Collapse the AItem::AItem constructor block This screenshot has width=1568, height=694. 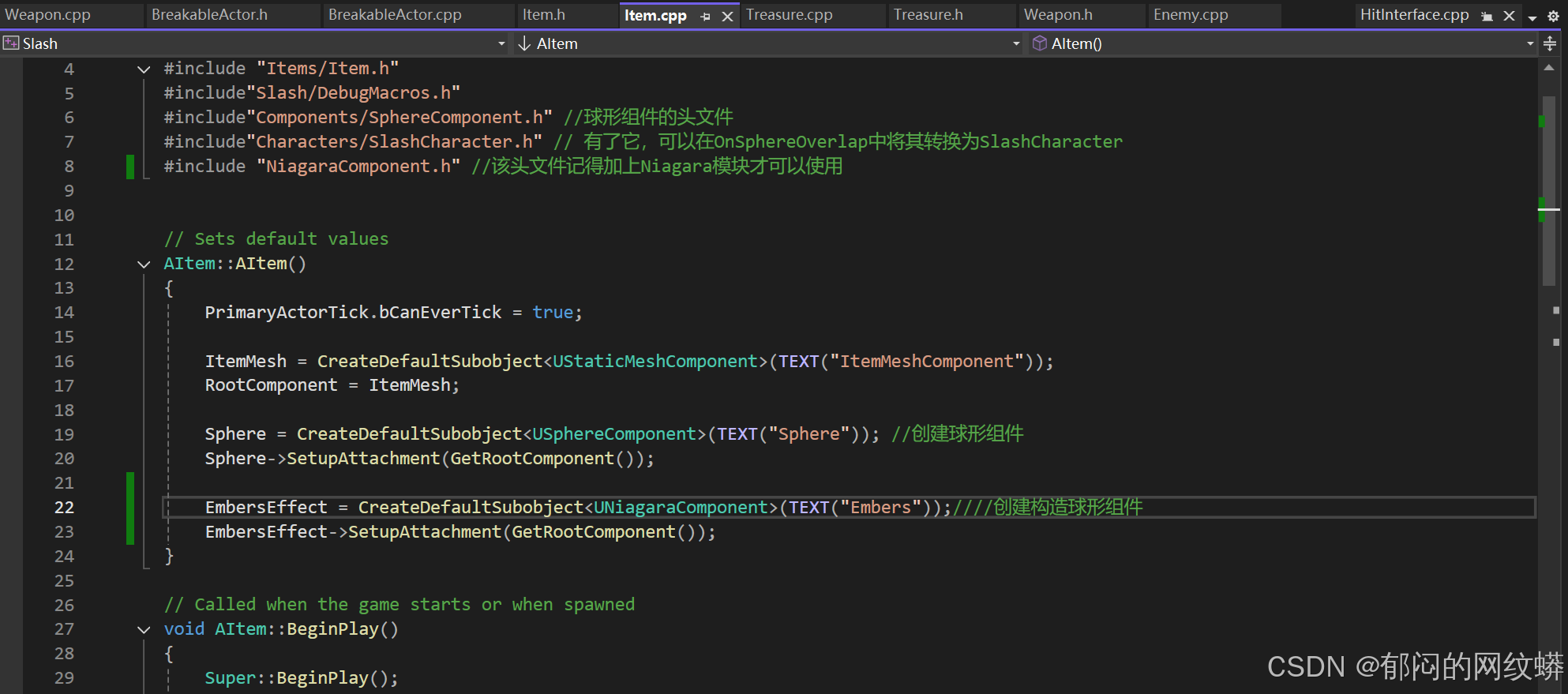click(x=144, y=264)
